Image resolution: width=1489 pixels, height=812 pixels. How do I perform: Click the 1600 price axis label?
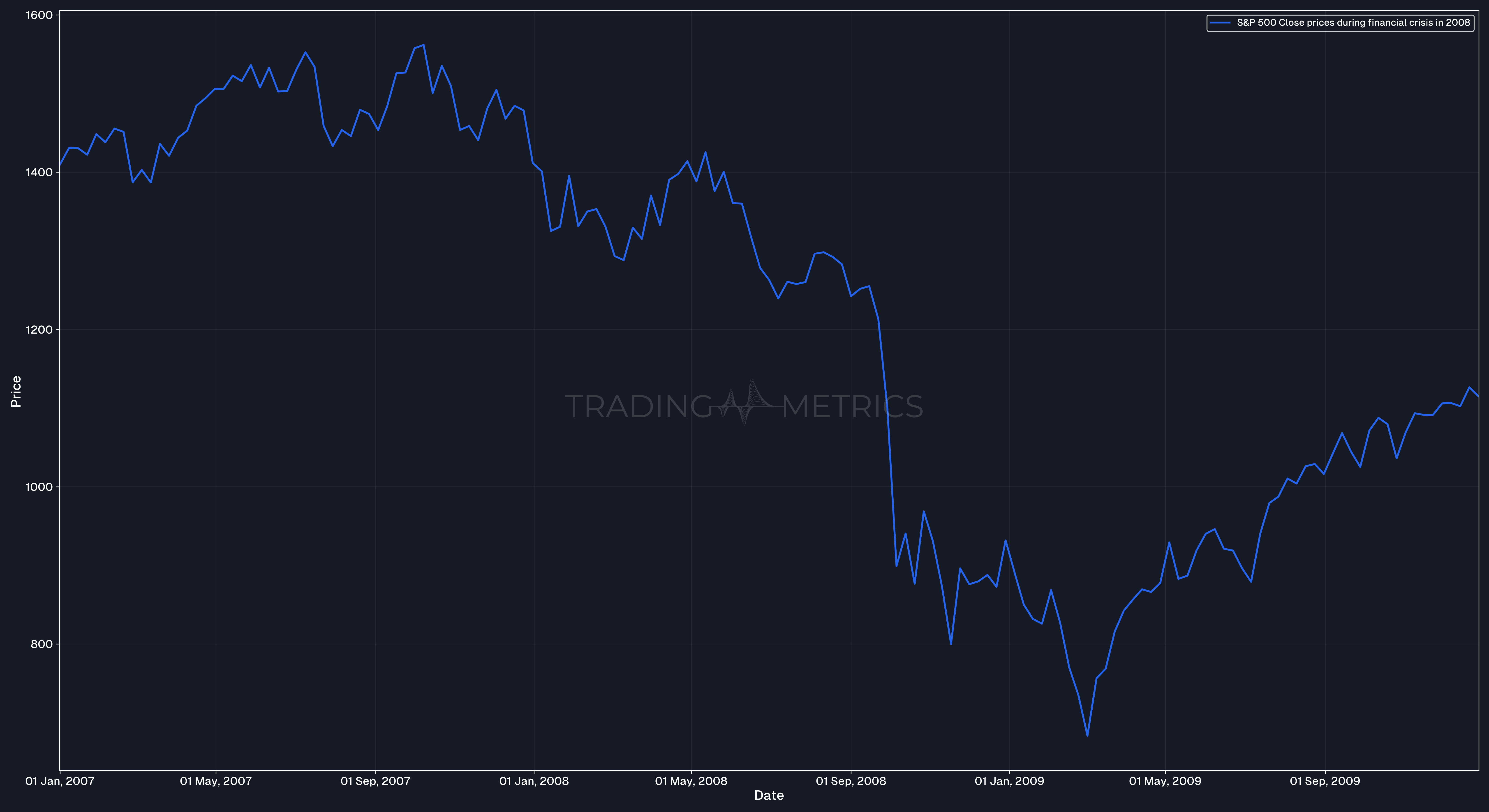coord(39,15)
